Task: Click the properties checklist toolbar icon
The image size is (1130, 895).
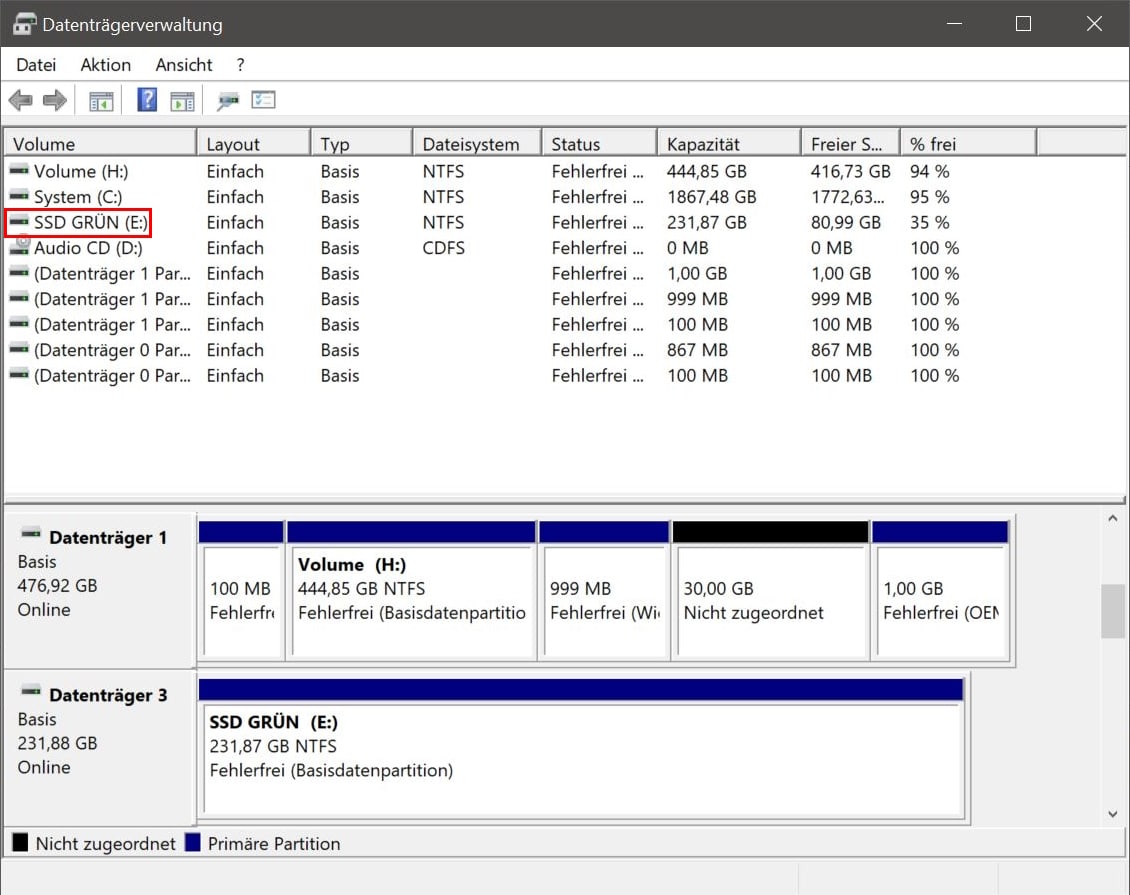Action: [263, 99]
